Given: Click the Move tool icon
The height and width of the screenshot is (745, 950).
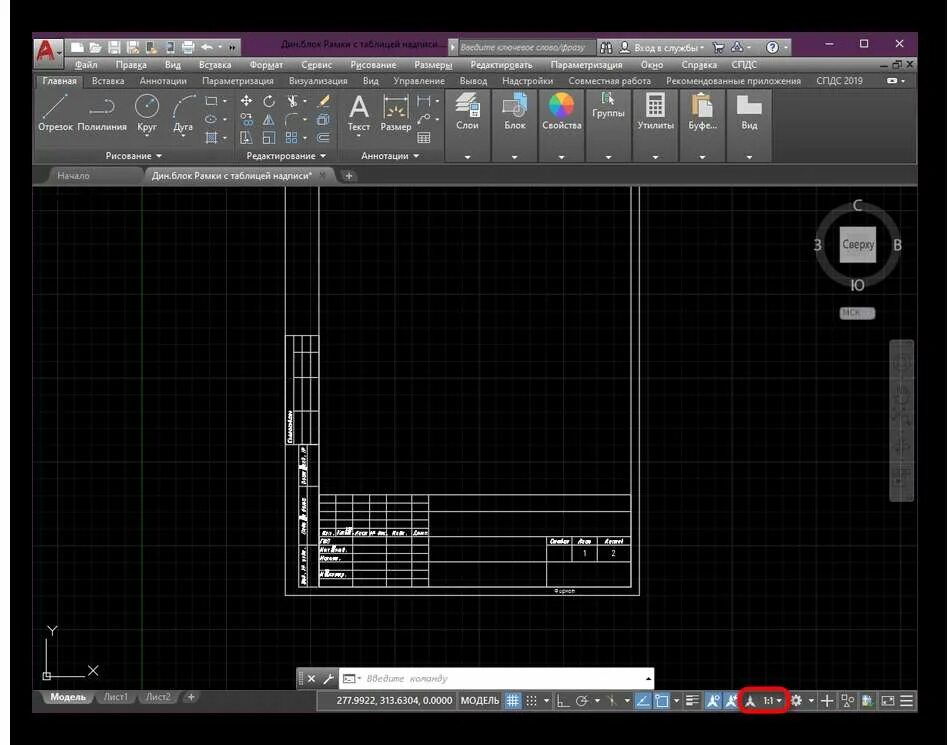Looking at the screenshot, I should [246, 101].
